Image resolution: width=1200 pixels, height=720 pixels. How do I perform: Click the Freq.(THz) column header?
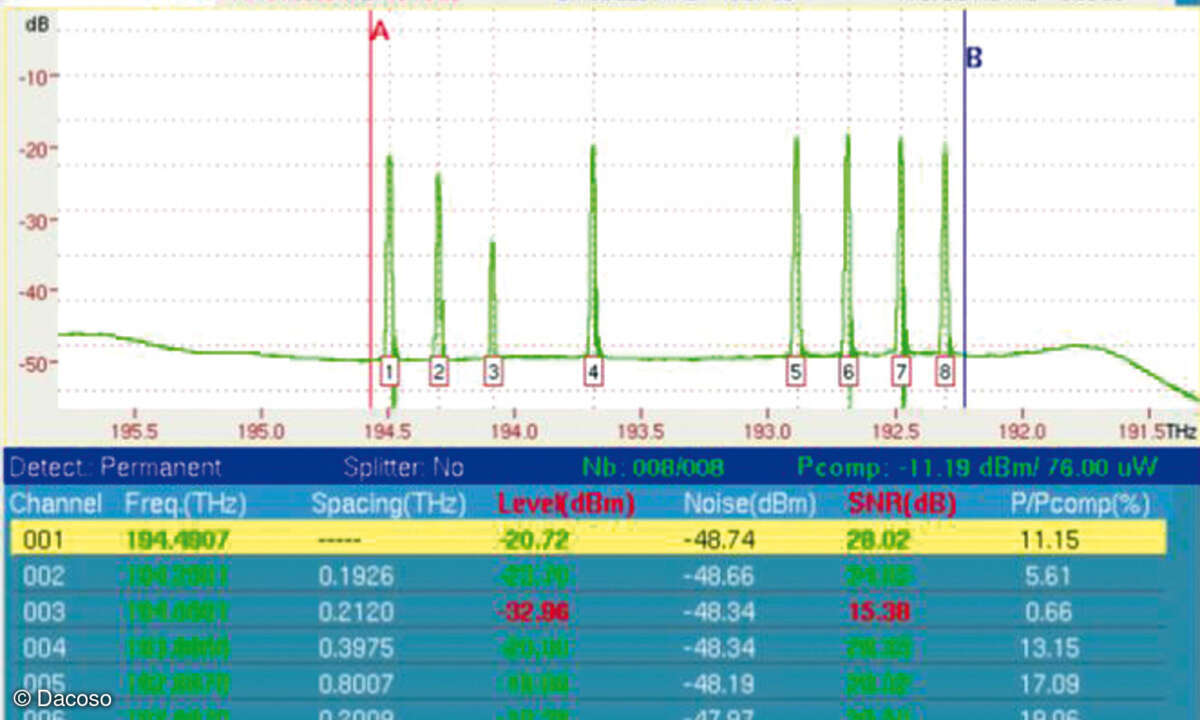pyautogui.click(x=186, y=503)
